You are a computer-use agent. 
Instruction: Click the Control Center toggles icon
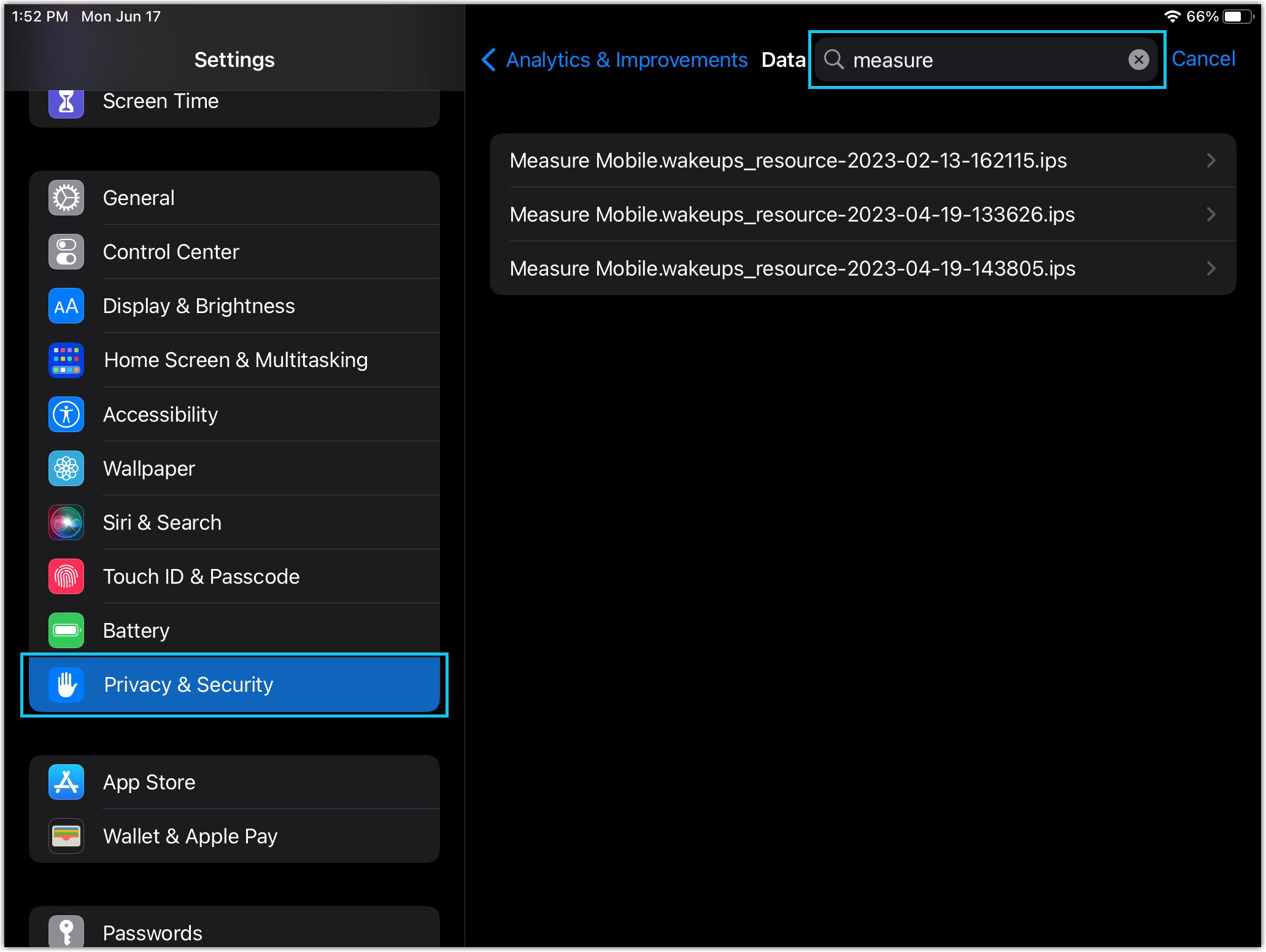pyautogui.click(x=66, y=252)
